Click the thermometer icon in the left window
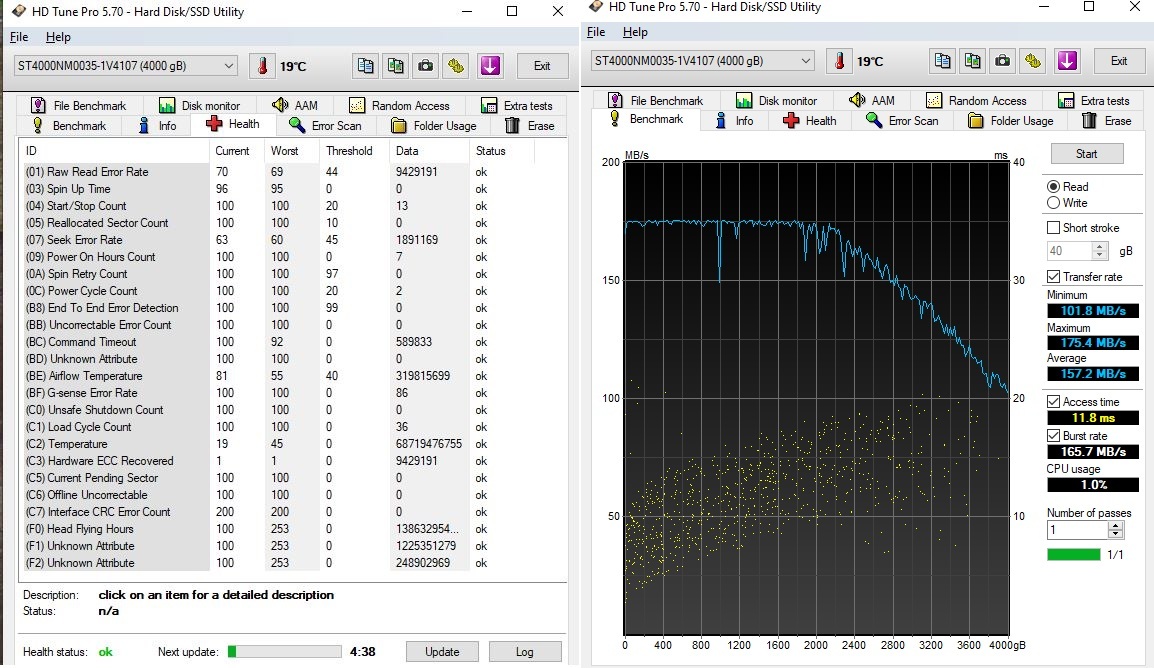 coord(262,66)
